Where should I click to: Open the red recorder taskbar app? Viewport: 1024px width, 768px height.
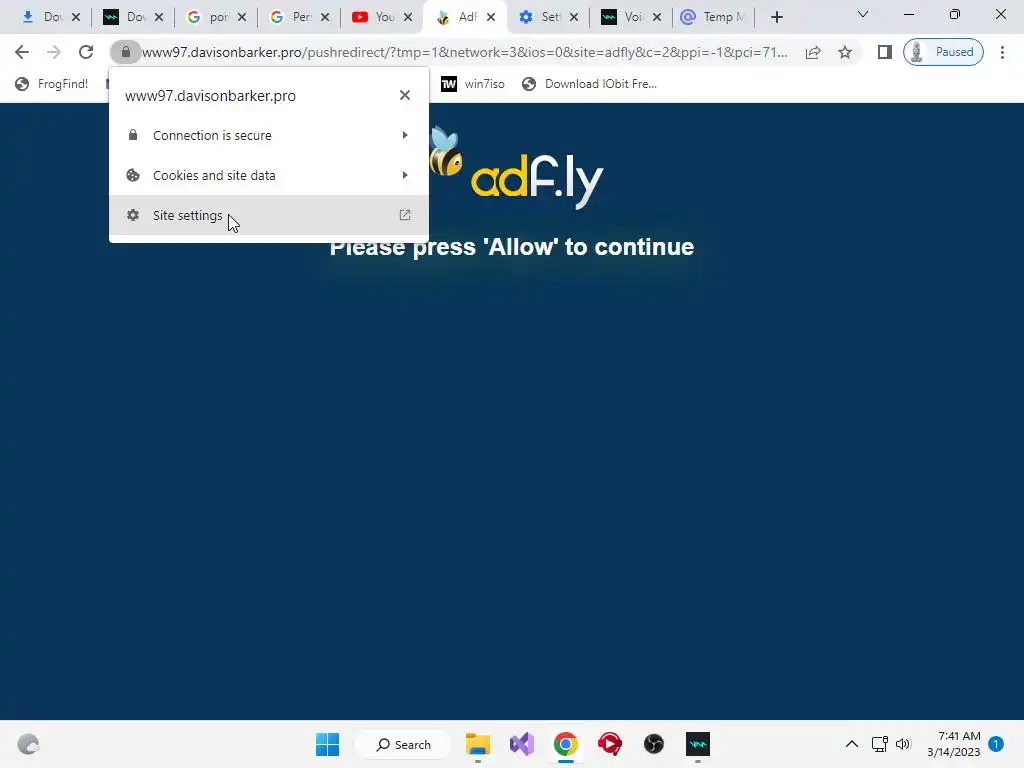point(609,744)
